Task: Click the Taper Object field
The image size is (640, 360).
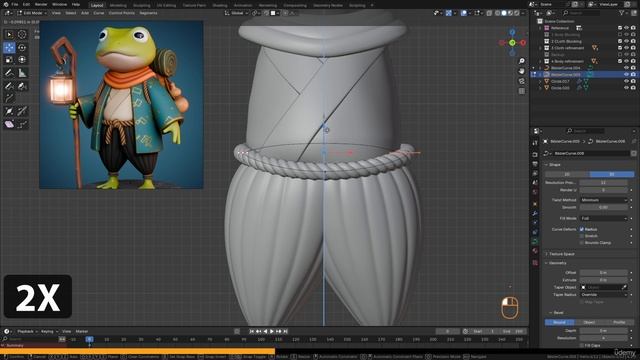Action: [603, 287]
